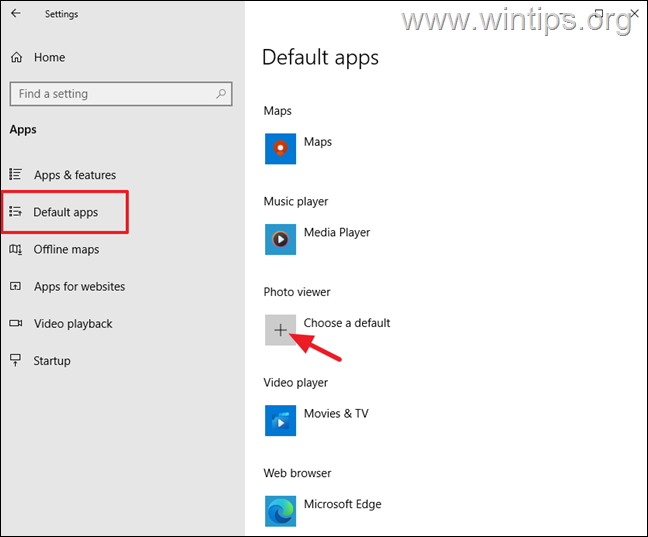Select Default apps in sidebar
Image resolution: width=648 pixels, height=537 pixels.
coord(66,212)
